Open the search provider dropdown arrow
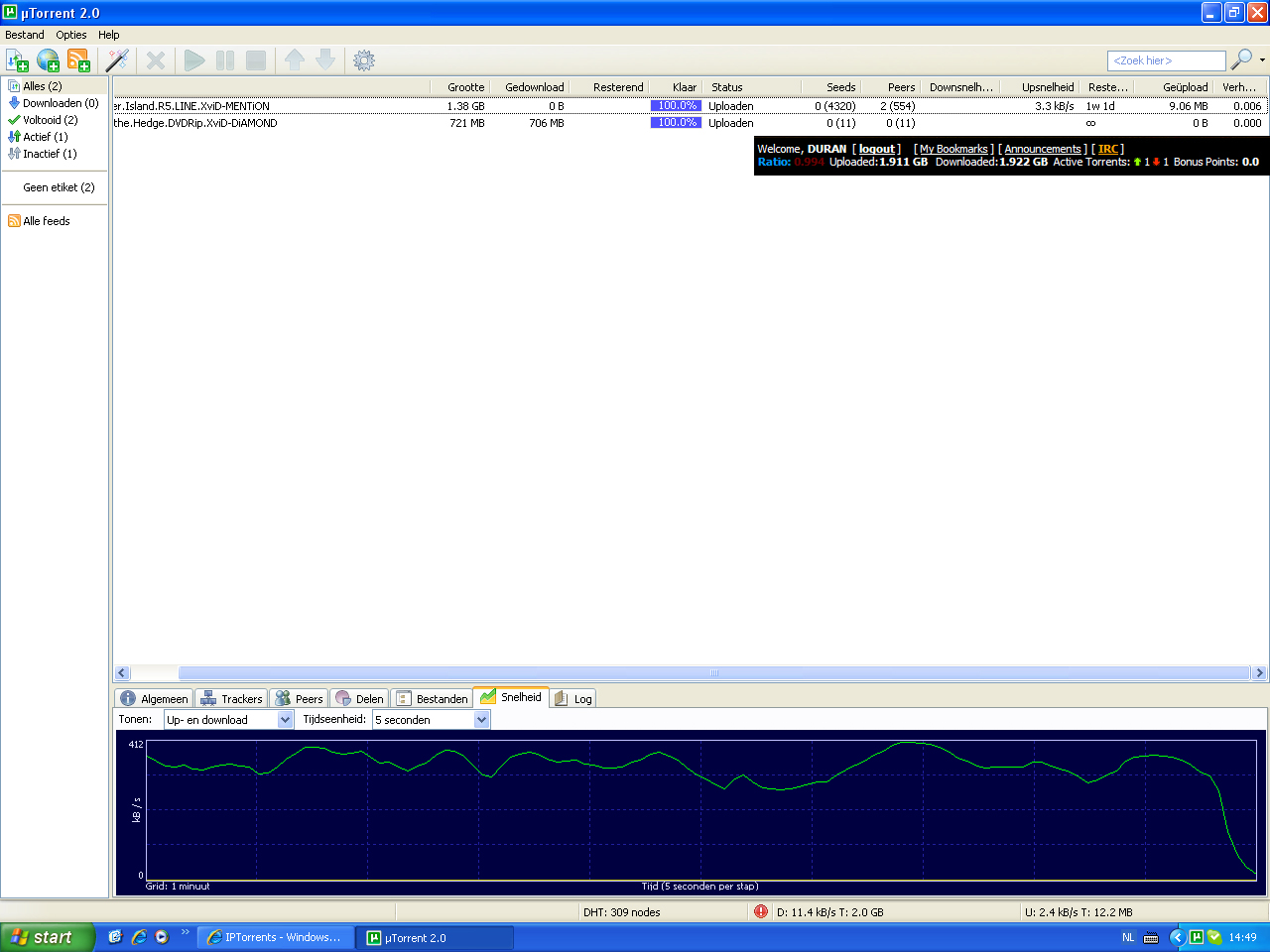Screen dimensions: 1270x952 (1262, 60)
